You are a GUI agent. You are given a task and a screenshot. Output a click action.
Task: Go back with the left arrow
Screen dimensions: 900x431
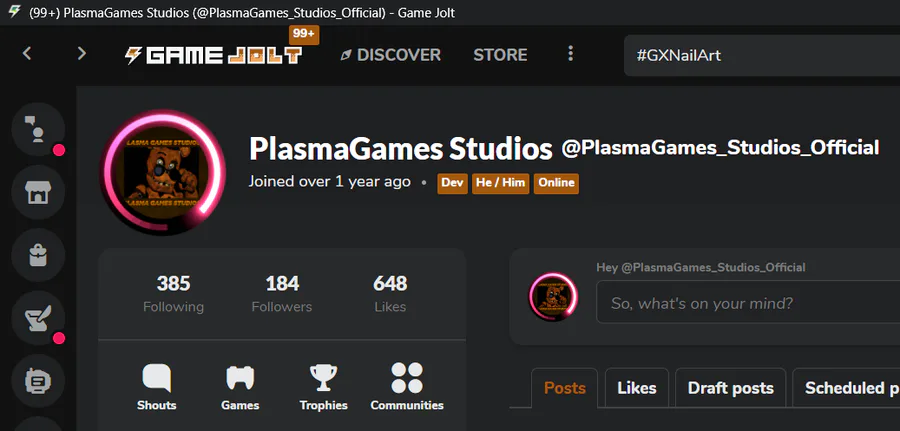point(27,54)
